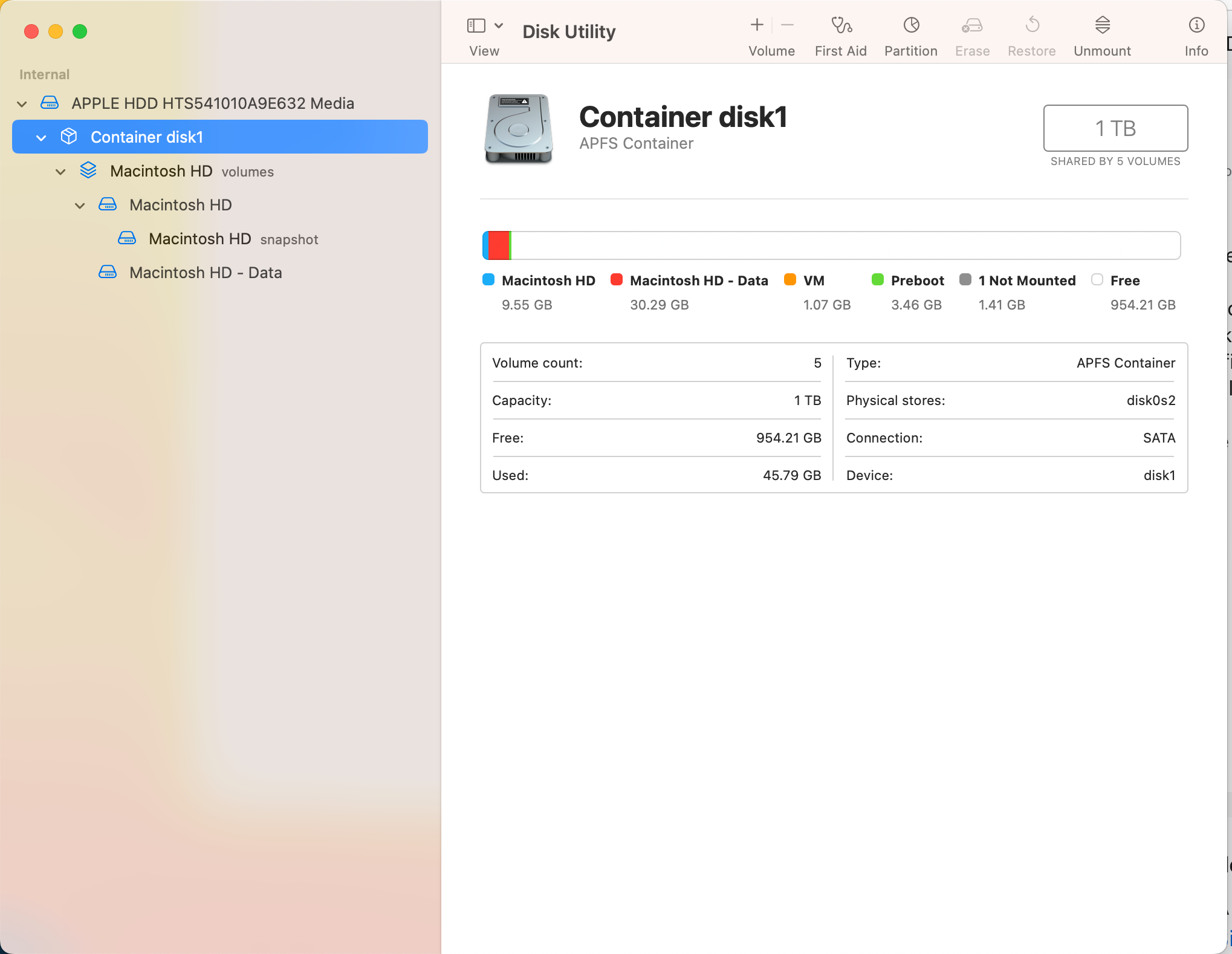Screen dimensions: 1232x954
Task: Click SHARED BY 5 VOLUMES text
Action: (x=1115, y=161)
